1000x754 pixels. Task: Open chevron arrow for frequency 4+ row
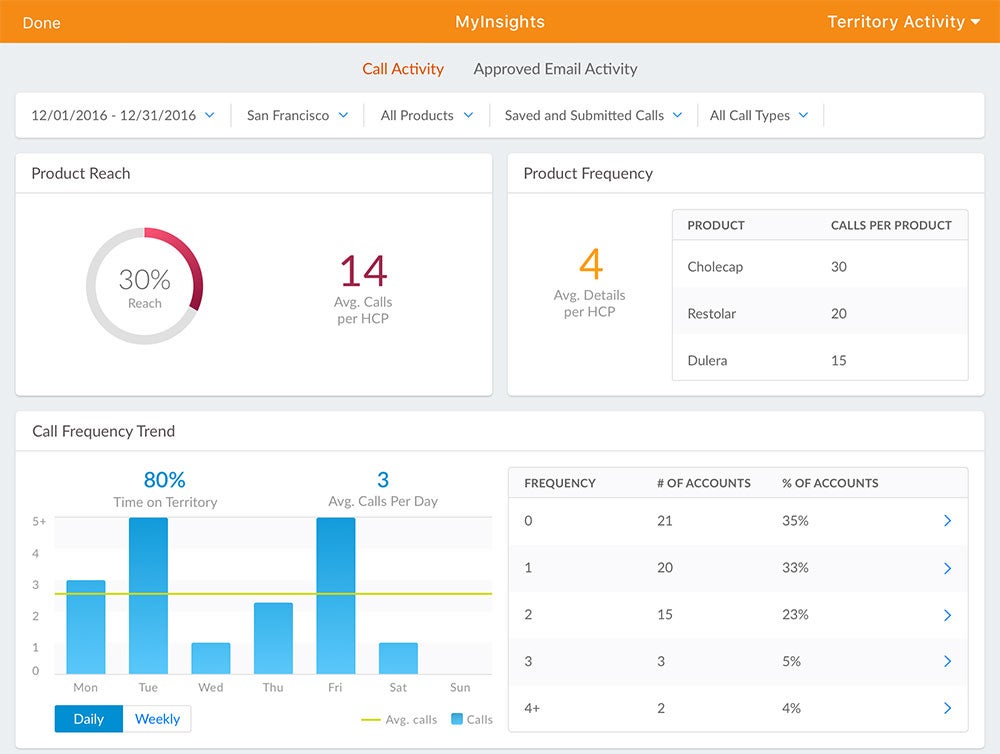tap(947, 708)
